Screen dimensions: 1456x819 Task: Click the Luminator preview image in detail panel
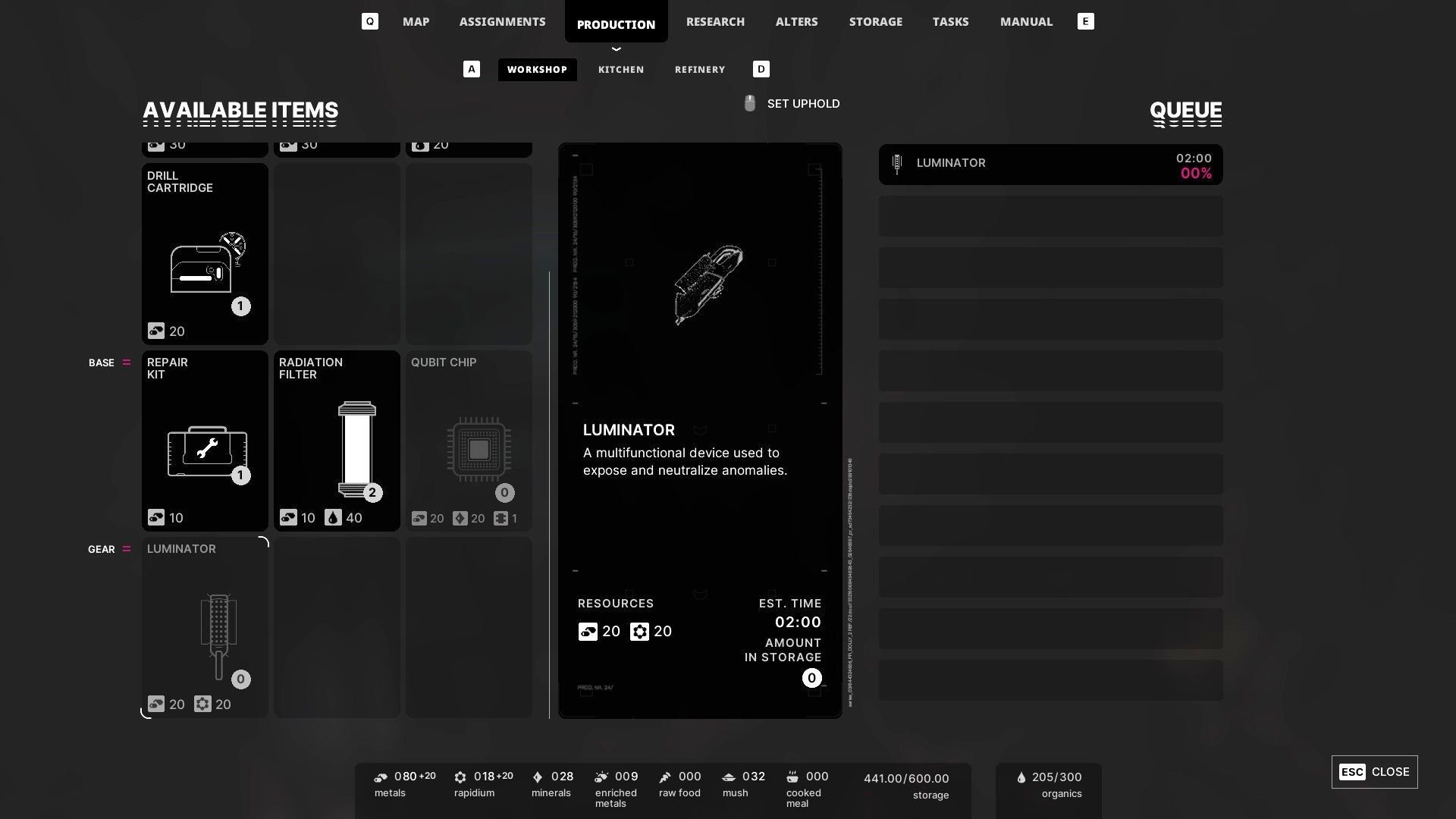coord(708,284)
